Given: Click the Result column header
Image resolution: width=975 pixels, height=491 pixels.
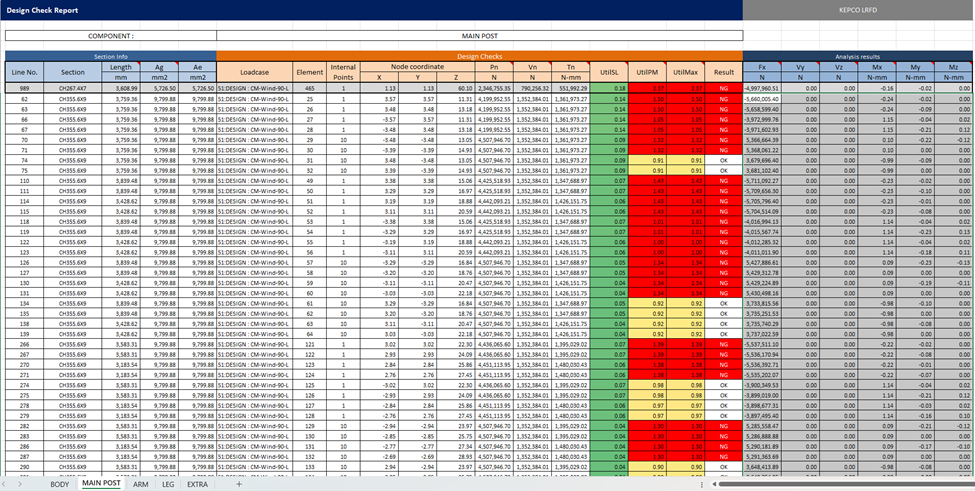Looking at the screenshot, I should [x=724, y=72].
